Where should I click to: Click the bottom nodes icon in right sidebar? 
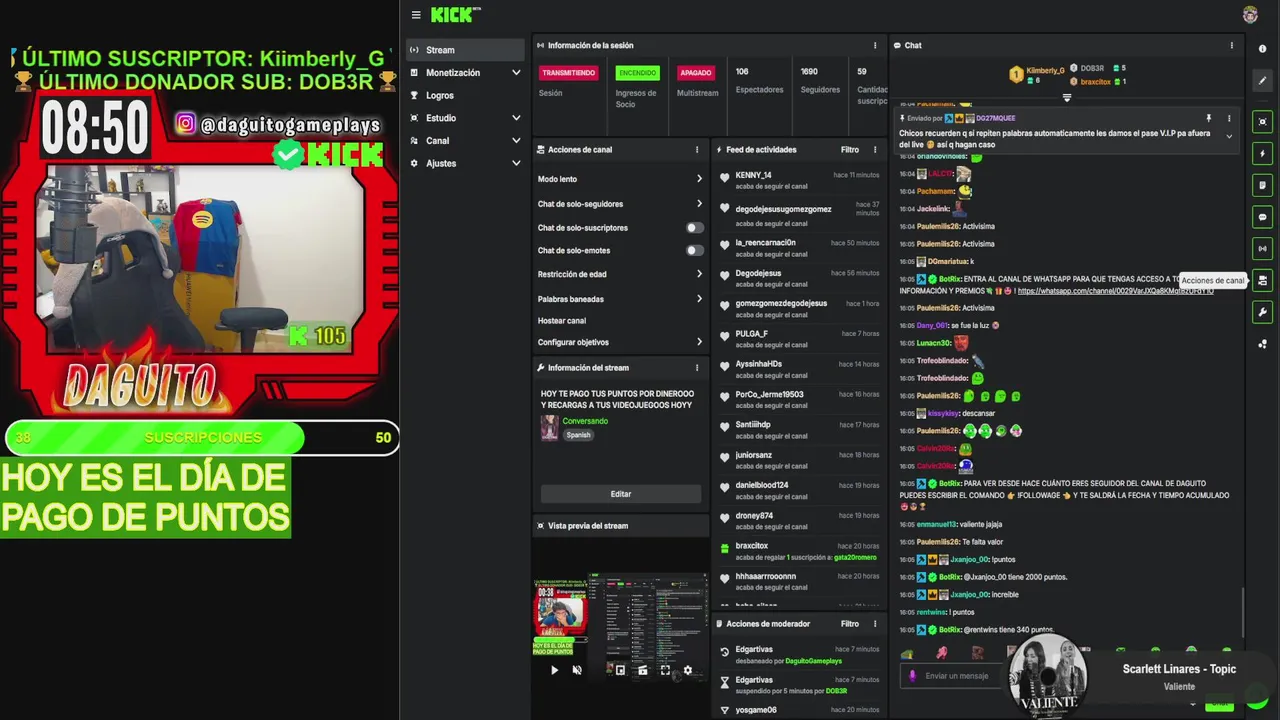click(x=1262, y=344)
